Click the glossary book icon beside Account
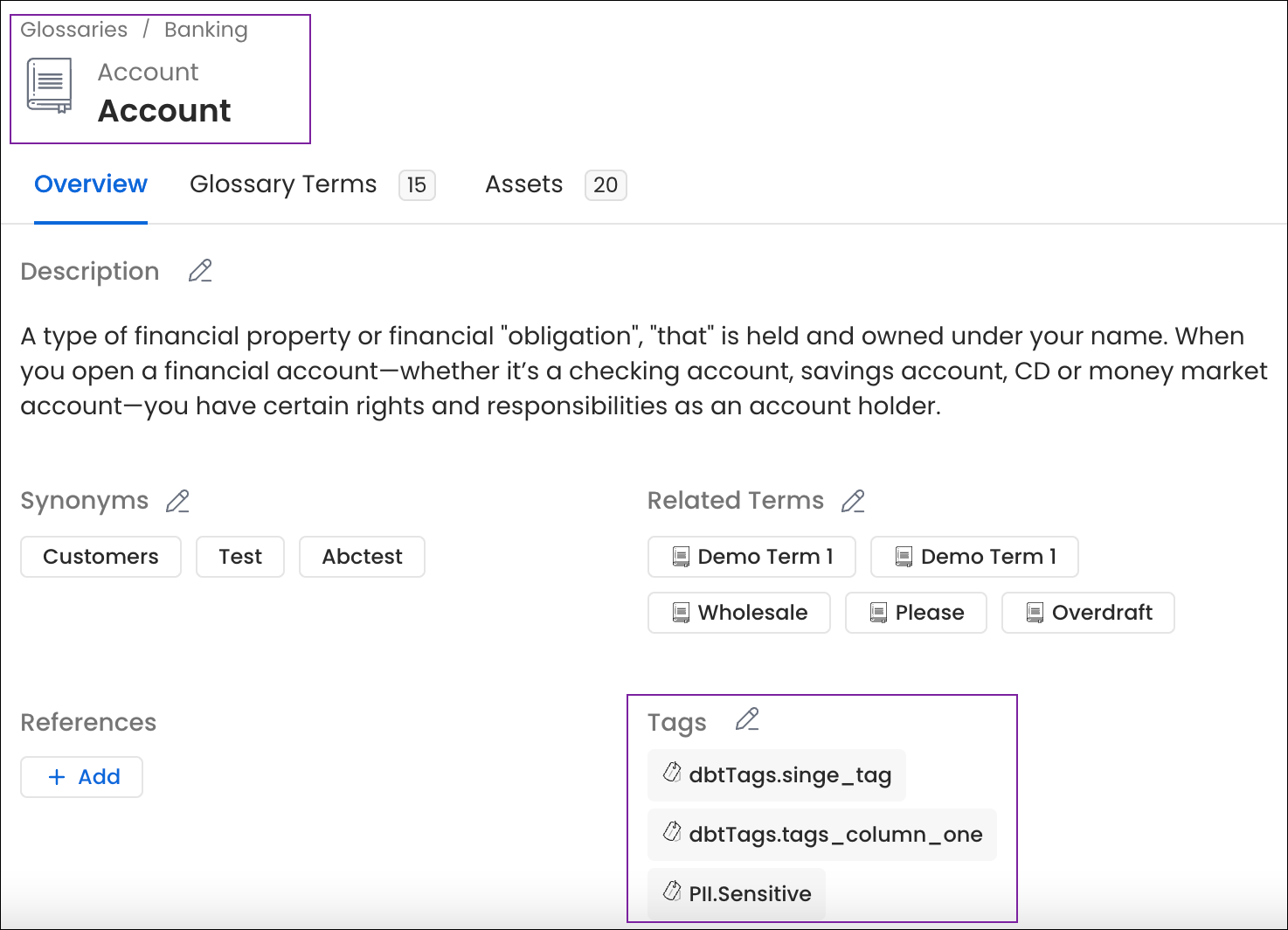 48,84
